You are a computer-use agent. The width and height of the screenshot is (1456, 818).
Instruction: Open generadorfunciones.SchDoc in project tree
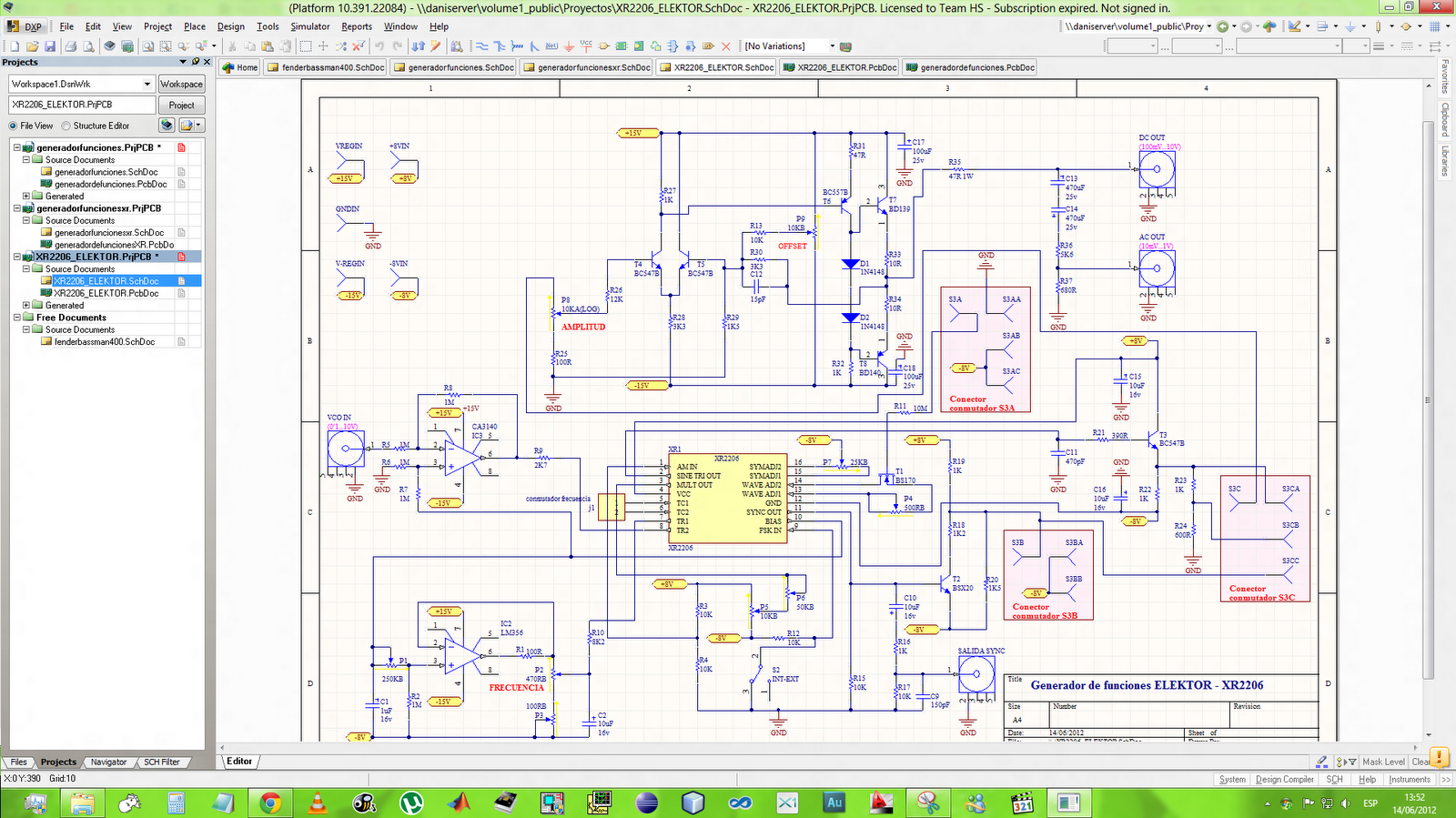106,171
